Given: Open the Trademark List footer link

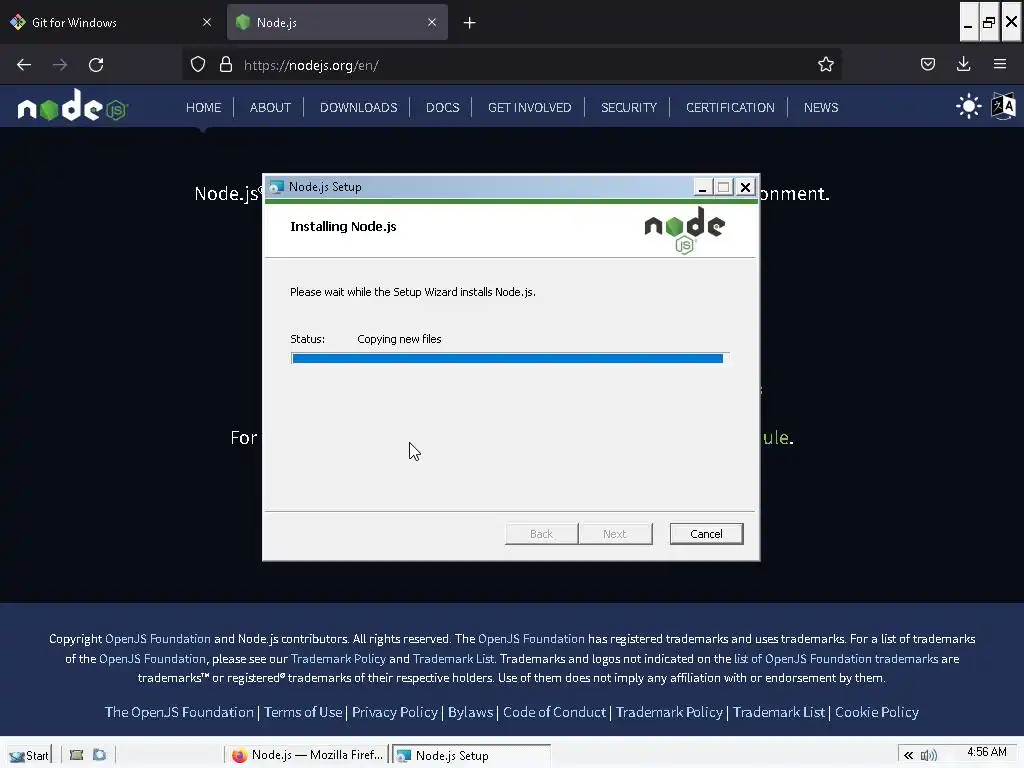Looking at the screenshot, I should click(779, 712).
